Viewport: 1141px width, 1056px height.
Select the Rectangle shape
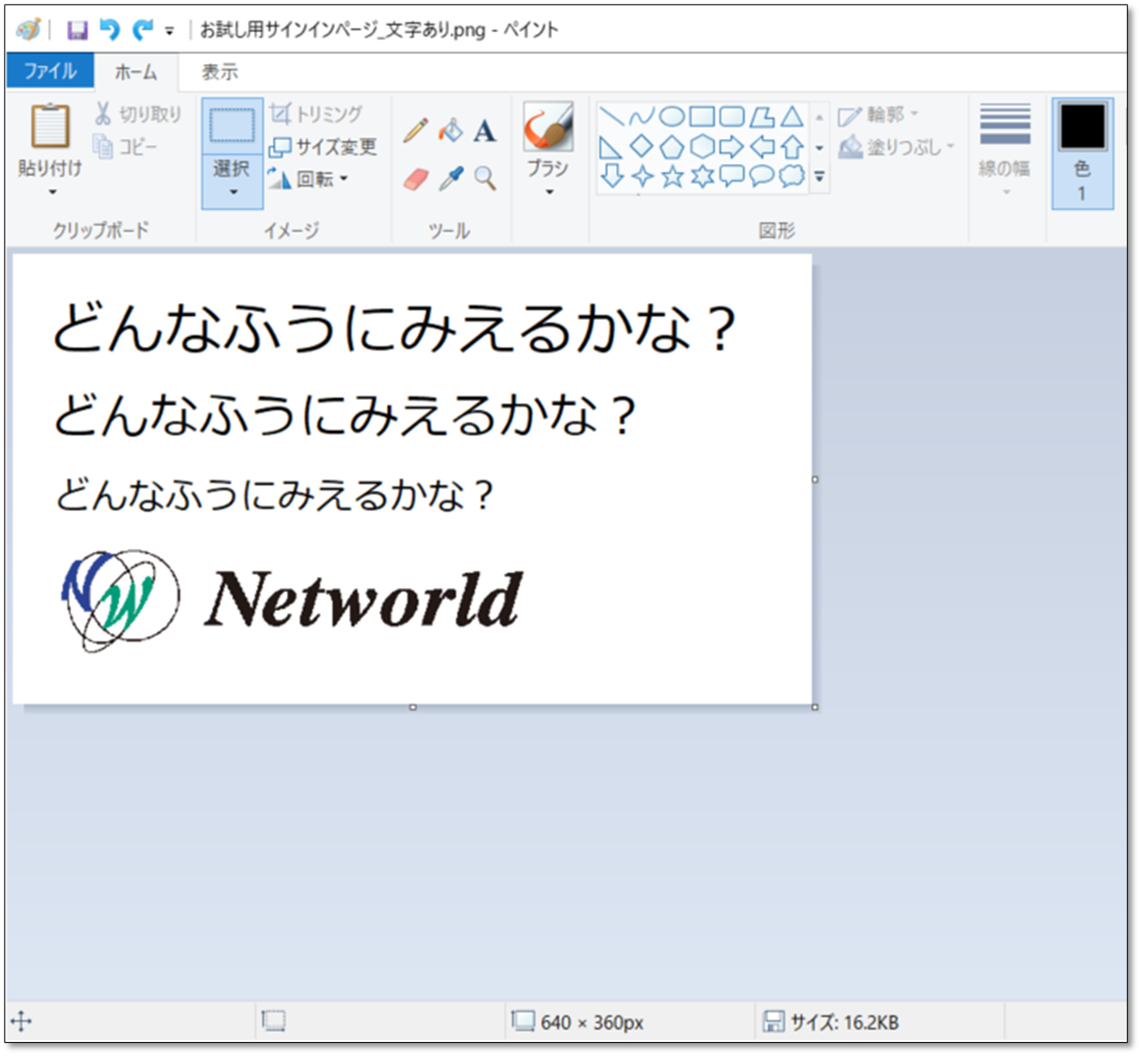pyautogui.click(x=701, y=116)
